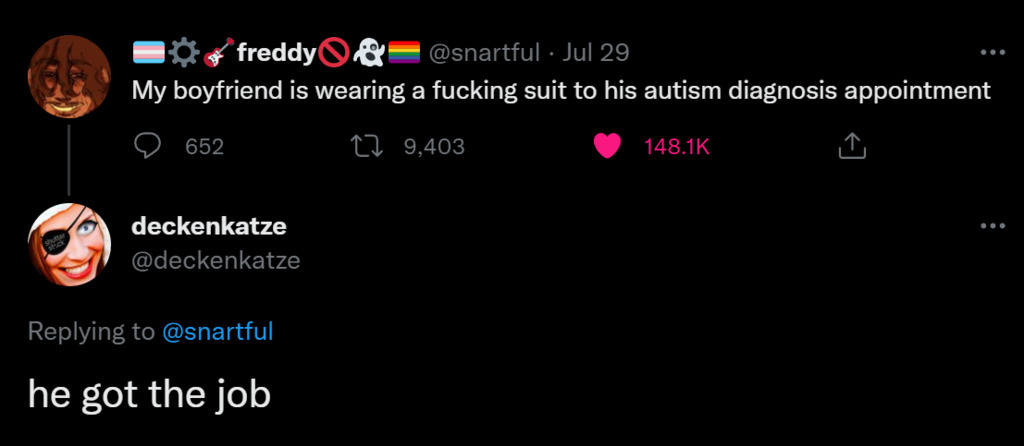Viewport: 1024px width, 446px height.
Task: Click the 148.1K likes number
Action: click(676, 147)
